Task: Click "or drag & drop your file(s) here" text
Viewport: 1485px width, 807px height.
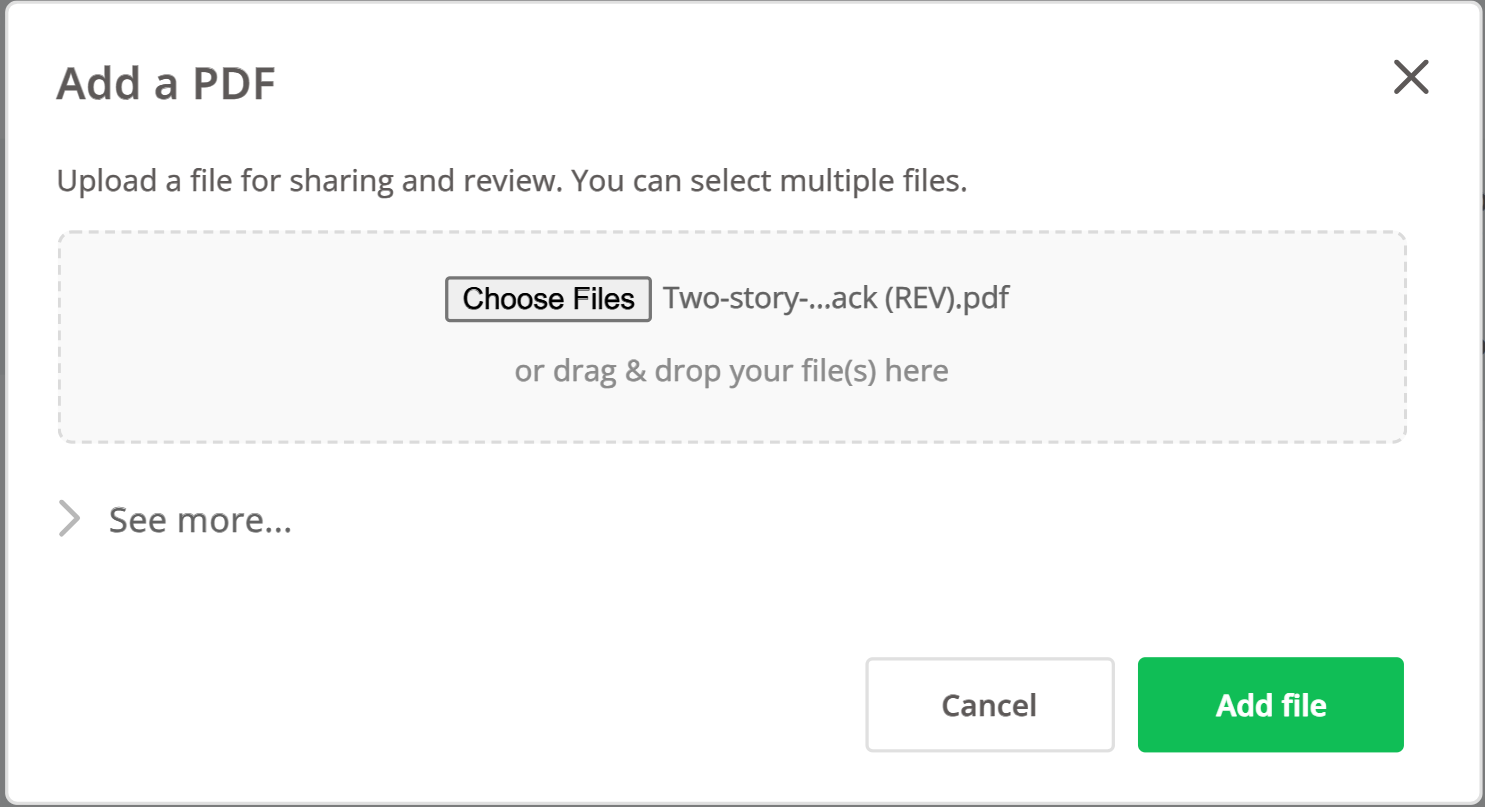Action: (732, 372)
